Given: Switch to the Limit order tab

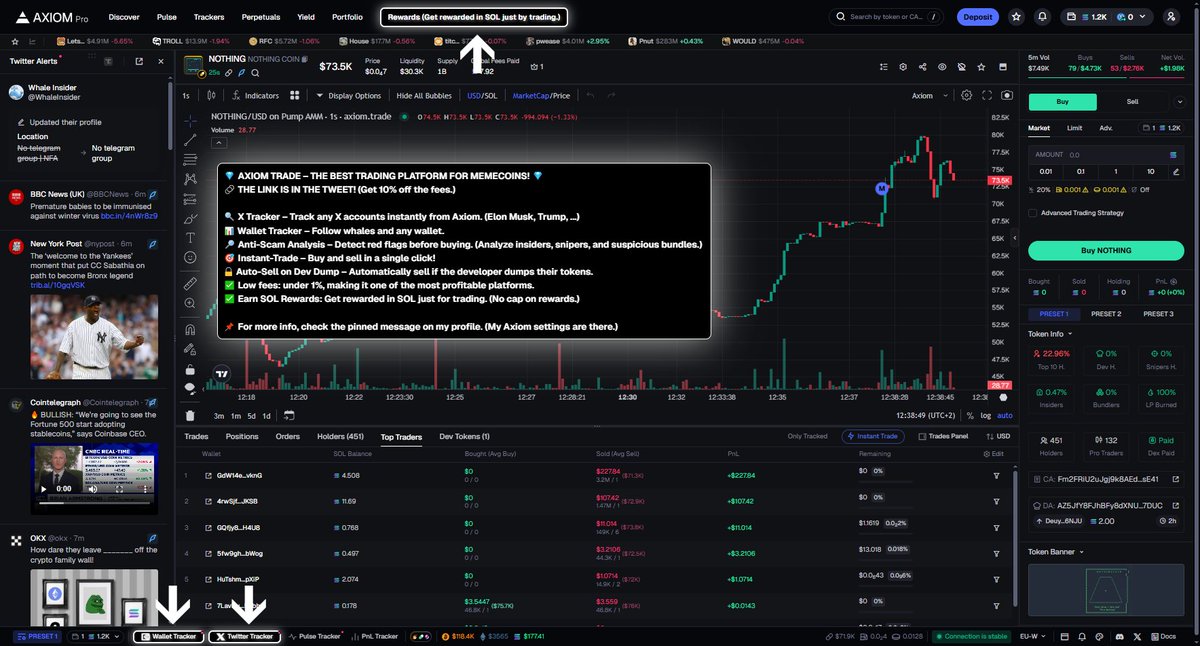Looking at the screenshot, I should (x=1074, y=128).
